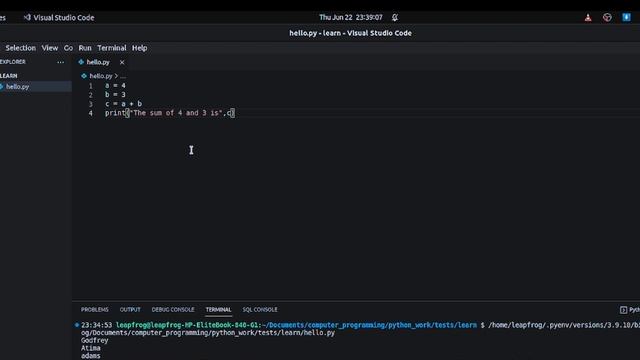
Task: Switch to the TERMINAL panel tab
Action: click(x=218, y=310)
